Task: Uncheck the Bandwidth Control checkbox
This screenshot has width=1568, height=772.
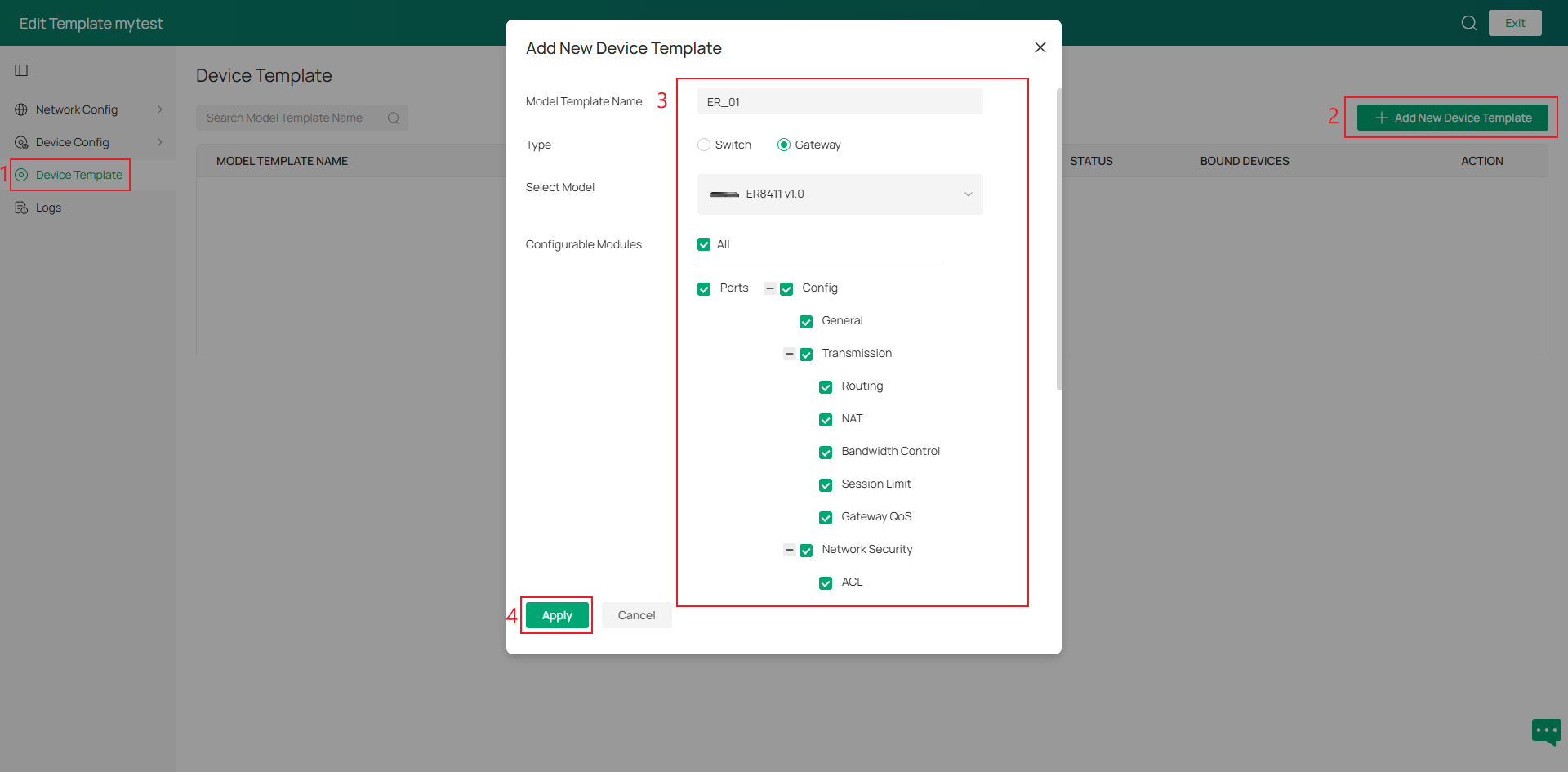Action: (x=826, y=453)
